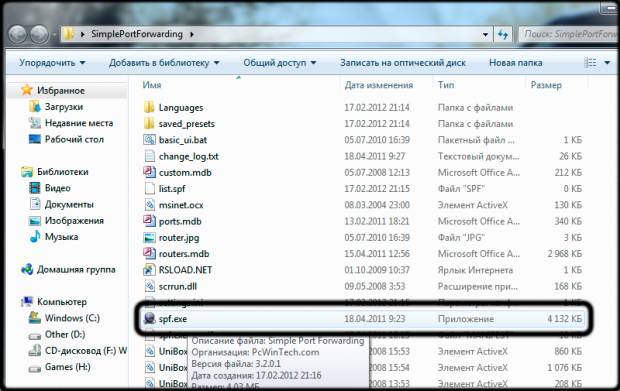The width and height of the screenshot is (620, 391).
Task: Select Избранное star icon in sidebar
Action: click(x=26, y=90)
